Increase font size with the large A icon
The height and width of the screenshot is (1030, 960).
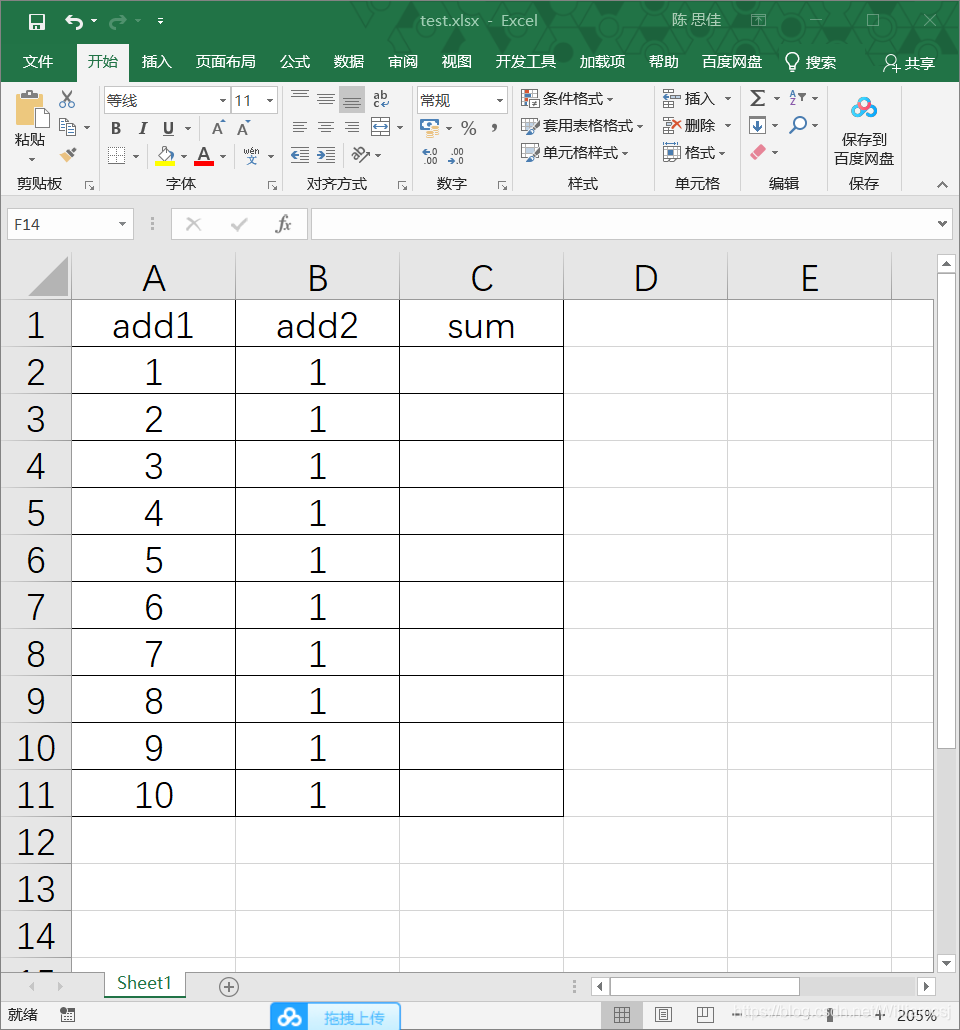point(218,128)
